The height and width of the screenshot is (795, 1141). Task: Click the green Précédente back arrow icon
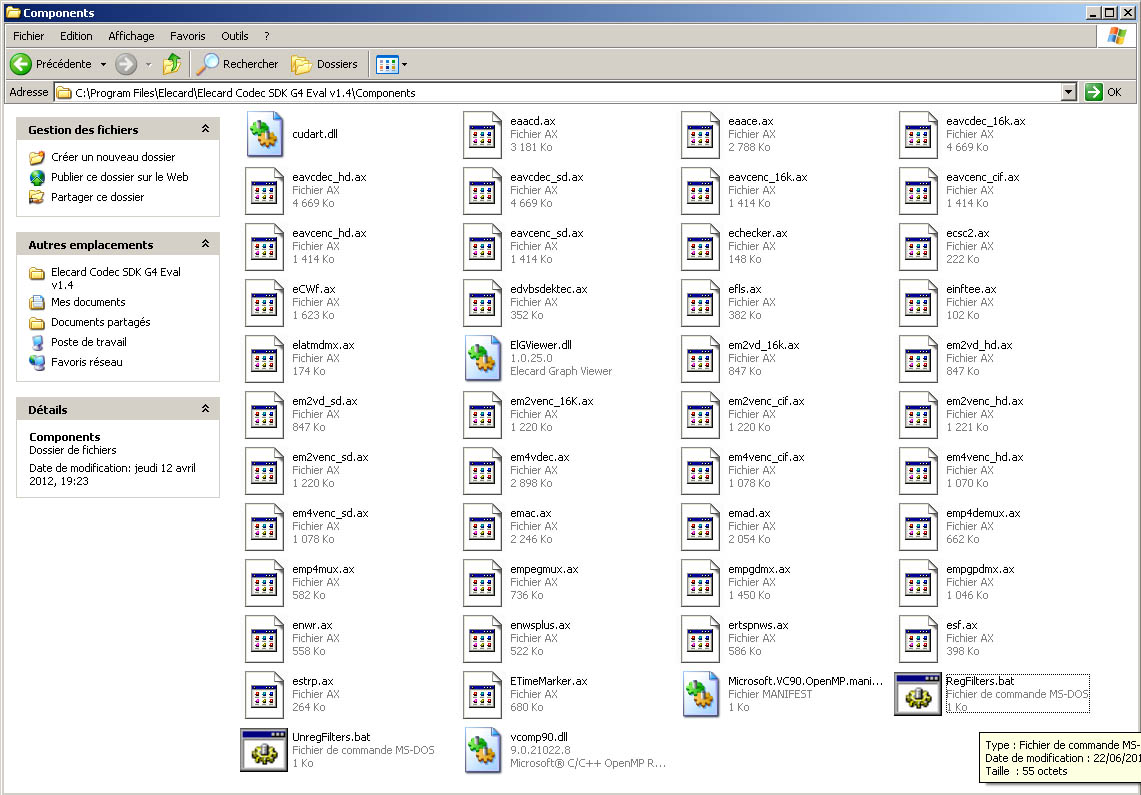click(x=21, y=64)
